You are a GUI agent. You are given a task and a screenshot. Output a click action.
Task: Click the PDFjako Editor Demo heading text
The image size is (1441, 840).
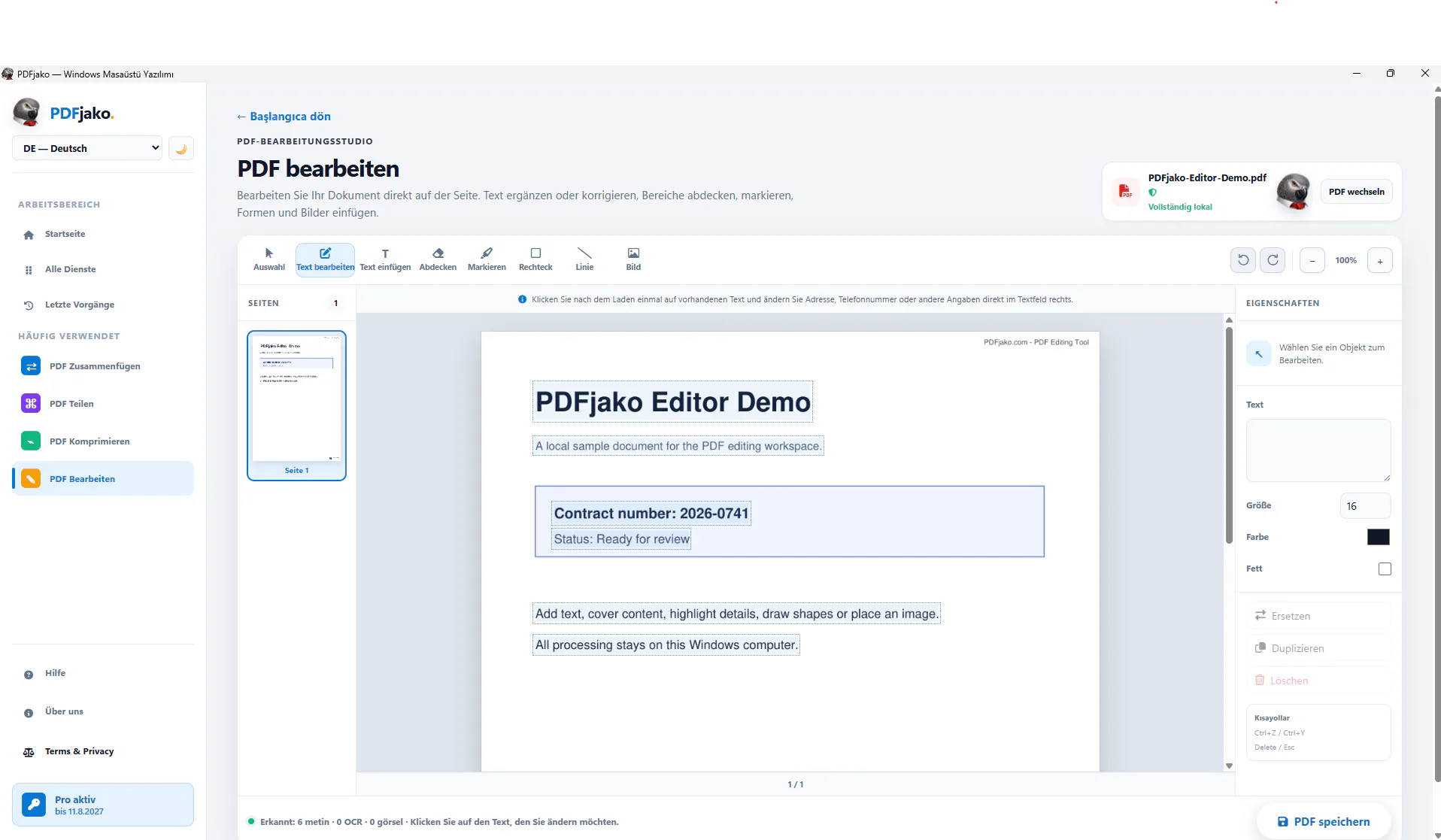tap(672, 402)
